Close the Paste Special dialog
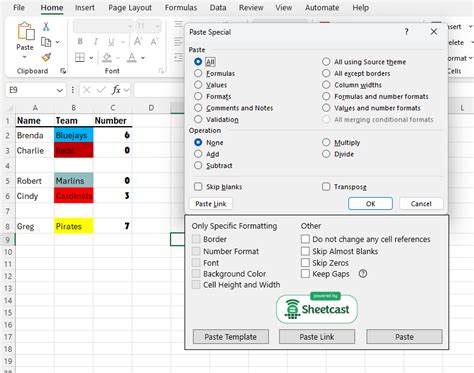This screenshot has height=373, width=474. (x=434, y=32)
